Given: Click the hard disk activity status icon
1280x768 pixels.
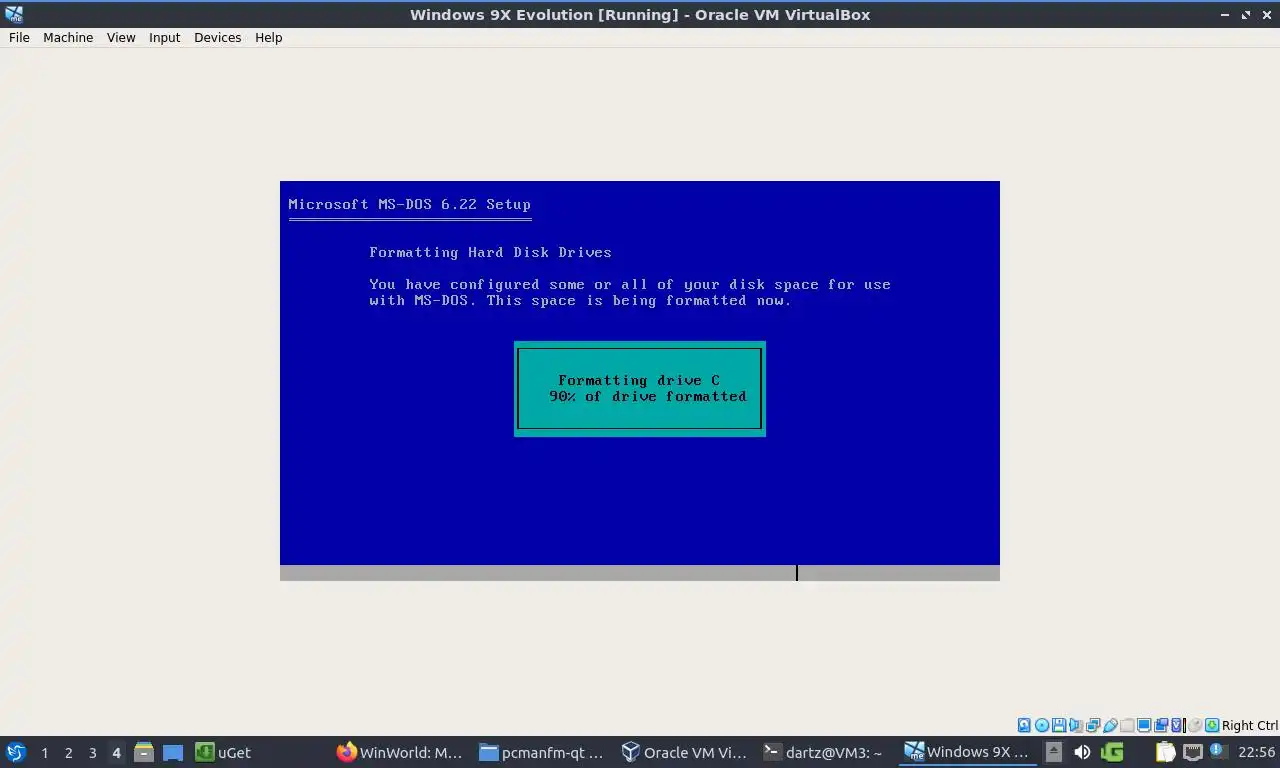Looking at the screenshot, I should [x=1024, y=725].
